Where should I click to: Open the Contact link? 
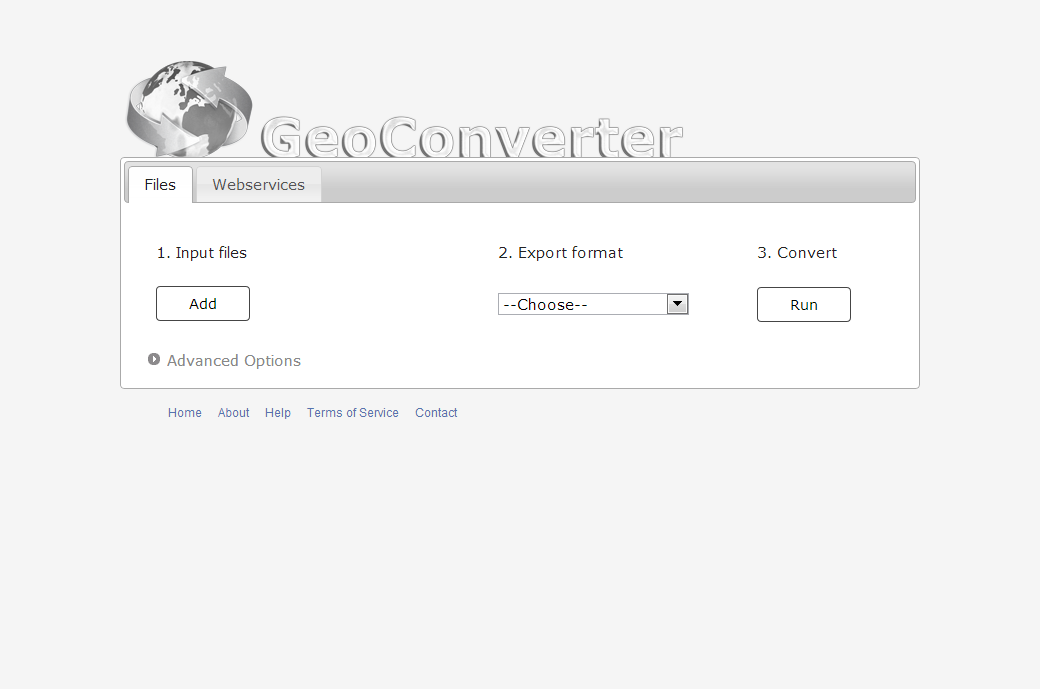[436, 413]
